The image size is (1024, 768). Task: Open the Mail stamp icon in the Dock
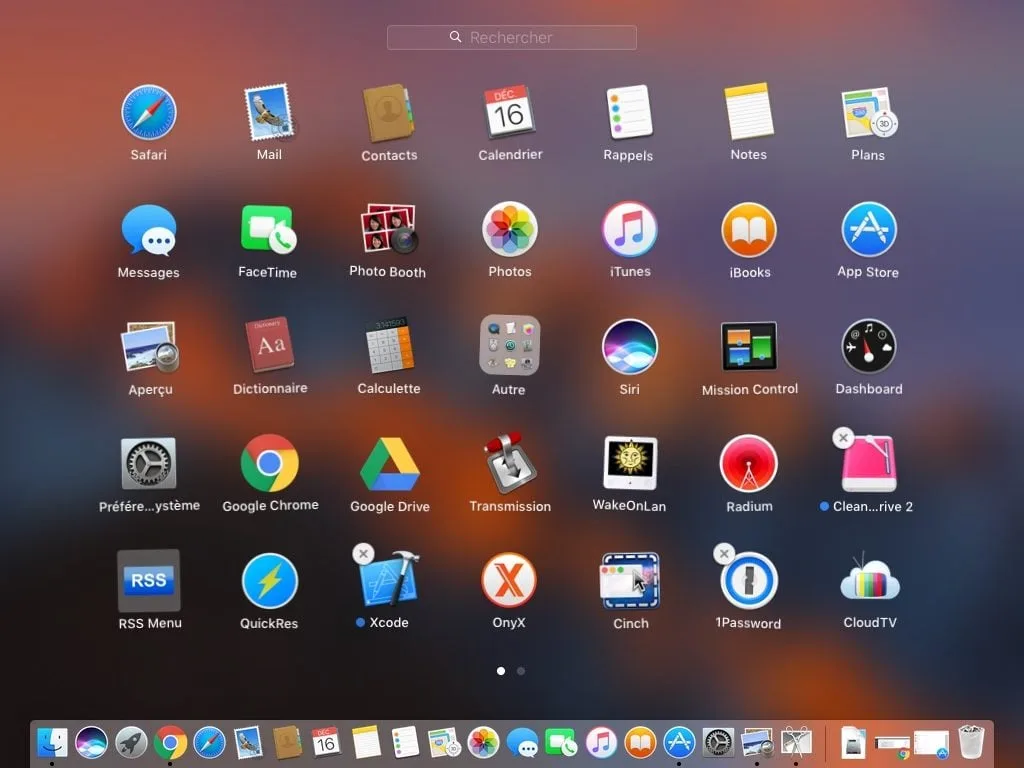[x=249, y=743]
